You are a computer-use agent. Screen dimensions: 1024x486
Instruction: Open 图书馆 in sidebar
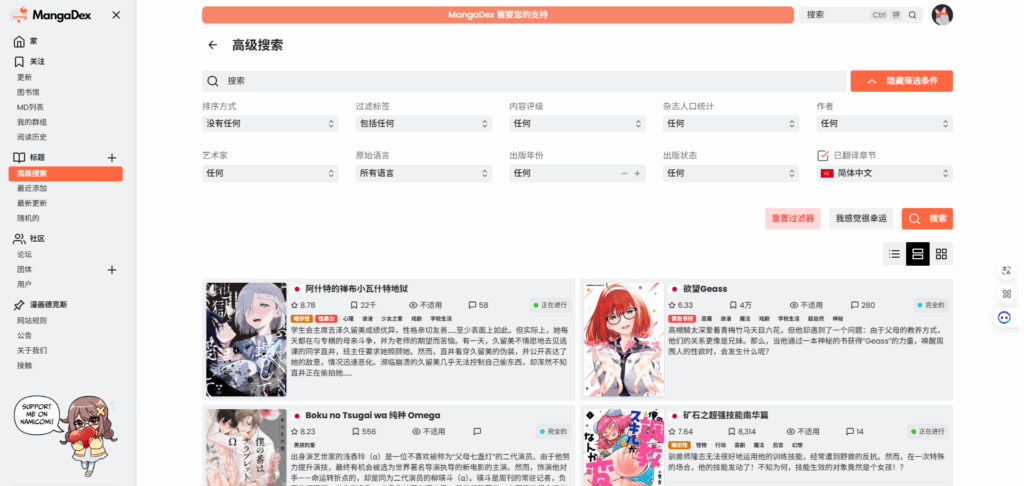click(28, 92)
